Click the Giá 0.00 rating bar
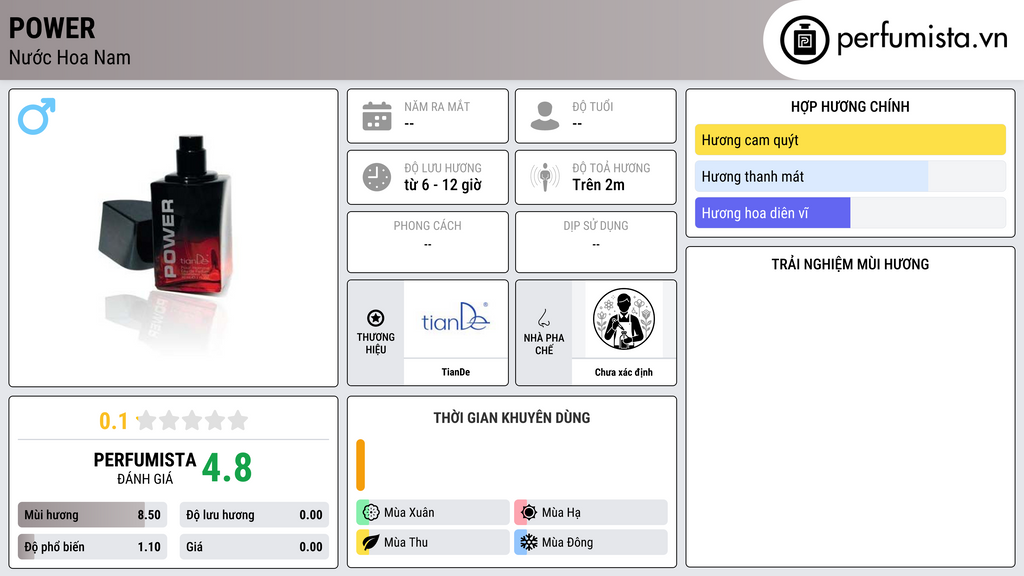Image resolution: width=1024 pixels, height=576 pixels. tap(254, 547)
